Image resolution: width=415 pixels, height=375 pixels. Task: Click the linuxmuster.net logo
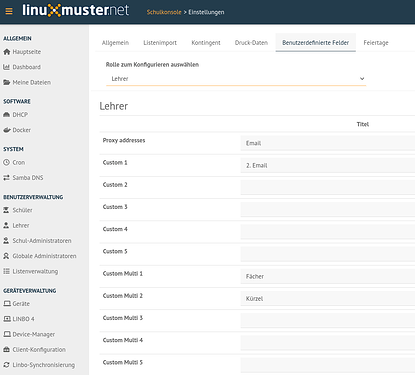75,10
